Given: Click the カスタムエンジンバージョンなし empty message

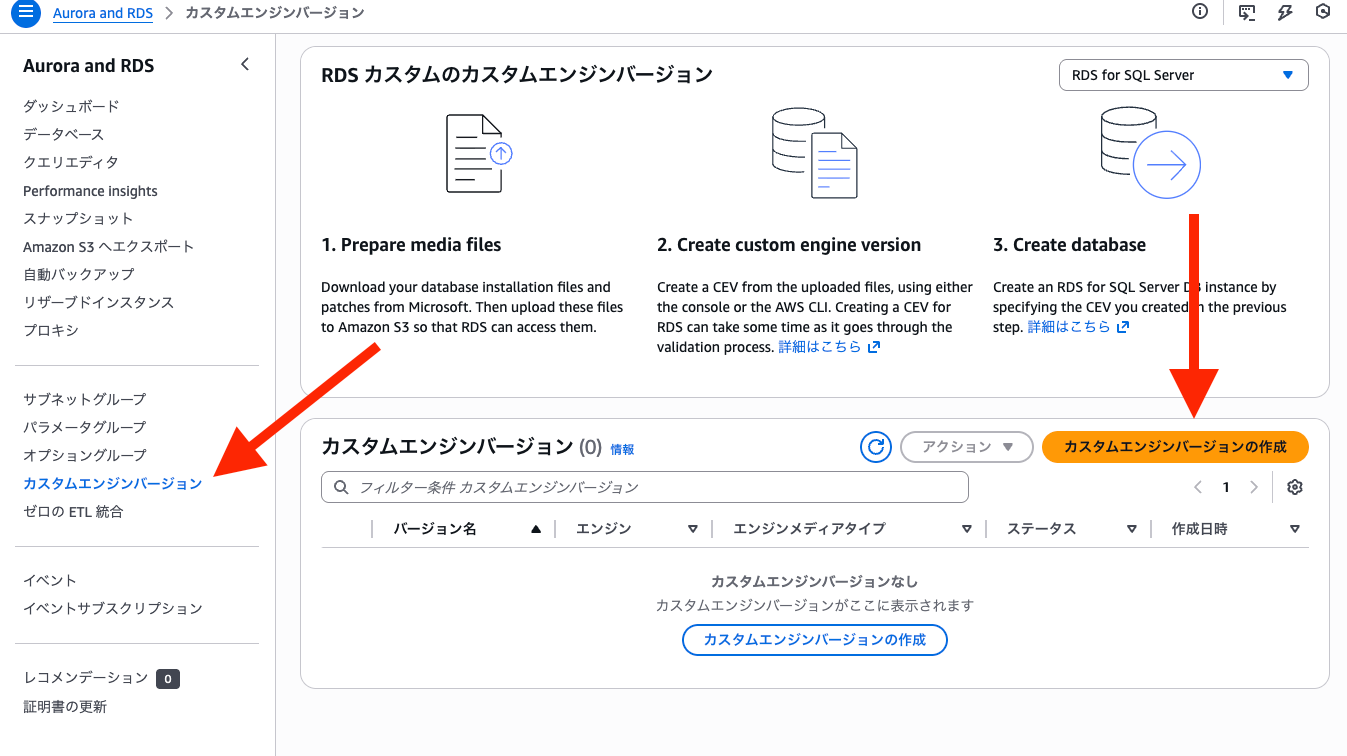Looking at the screenshot, I should pos(814,581).
